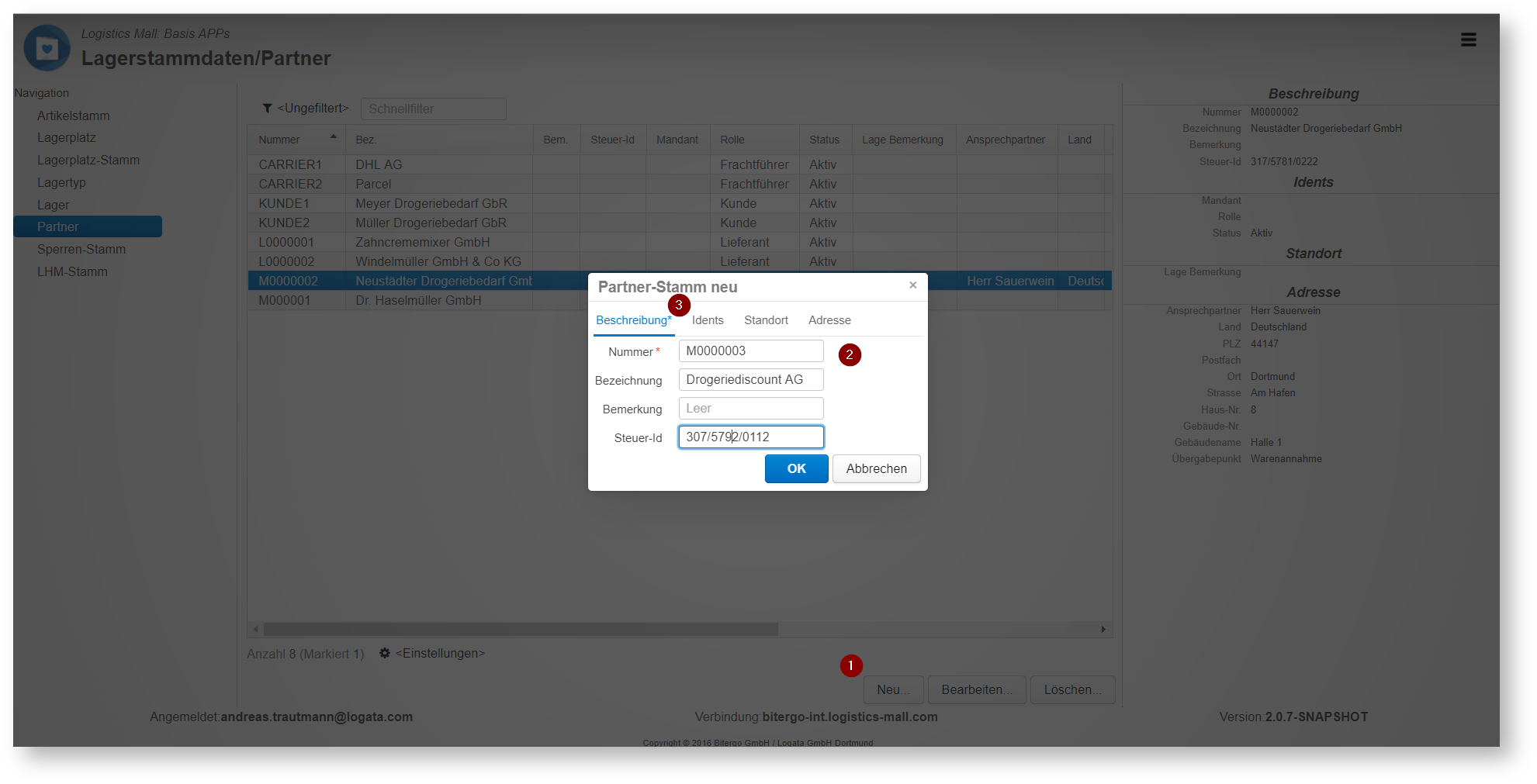Switch to the Beschreibung tab
Image resolution: width=1537 pixels, height=784 pixels.
point(634,320)
